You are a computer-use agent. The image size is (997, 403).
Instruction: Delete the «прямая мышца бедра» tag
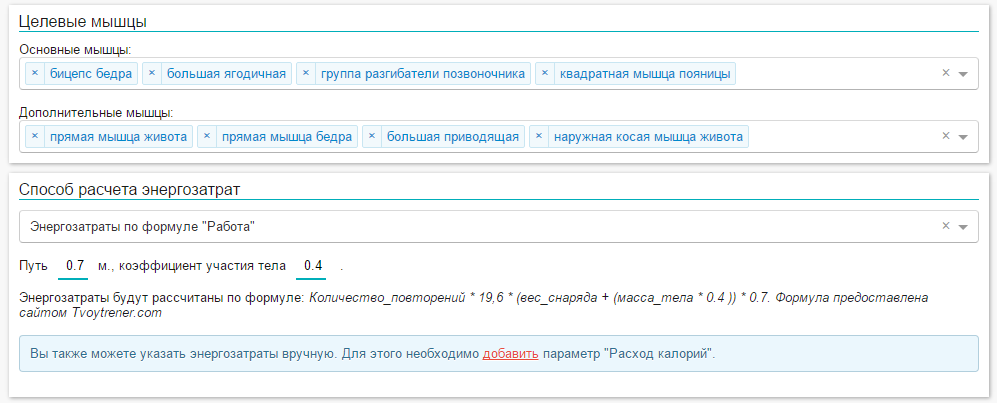[x=207, y=136]
